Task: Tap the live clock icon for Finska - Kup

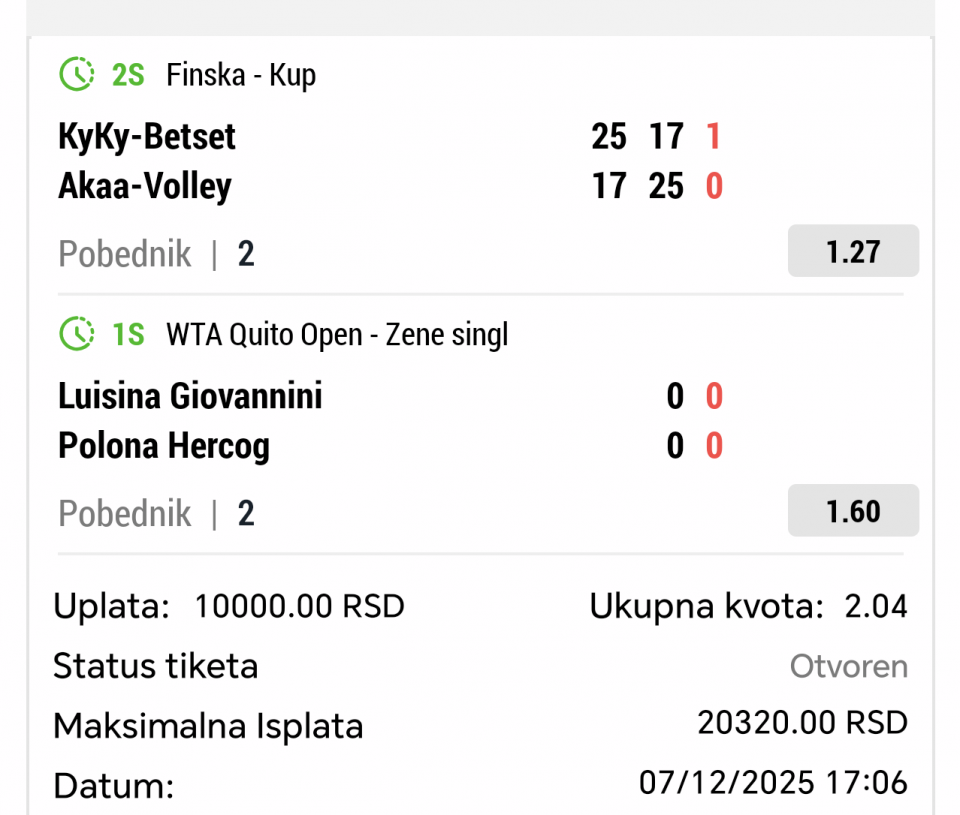Action: tap(76, 74)
